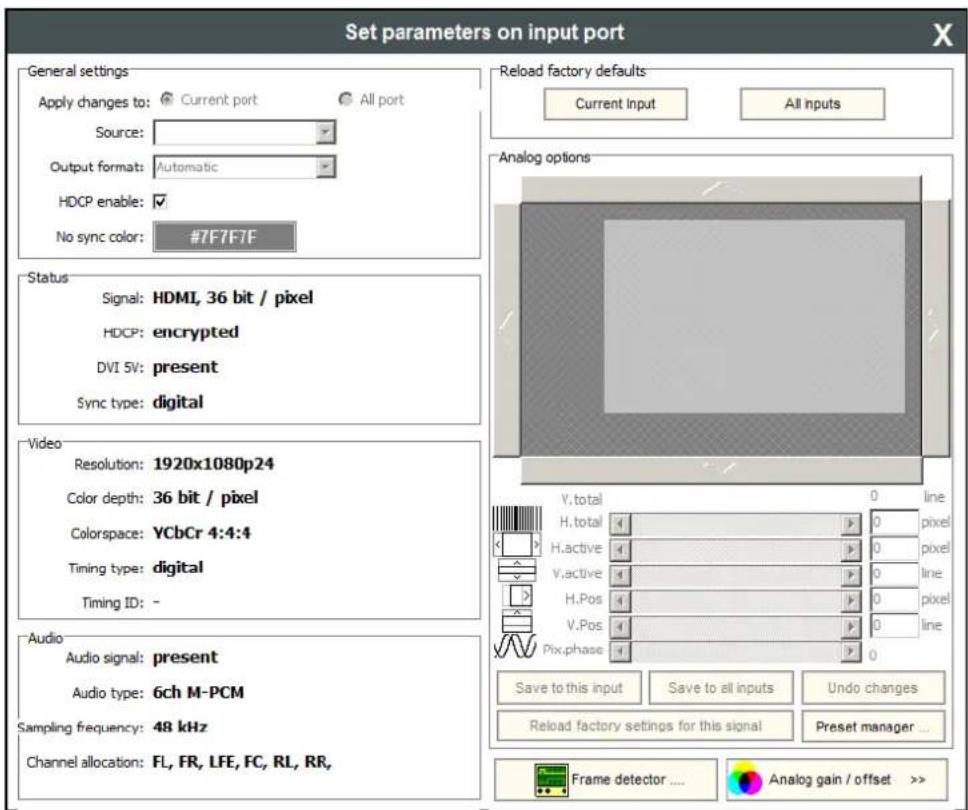Click V.Pos slider left arrow

pos(620,626)
